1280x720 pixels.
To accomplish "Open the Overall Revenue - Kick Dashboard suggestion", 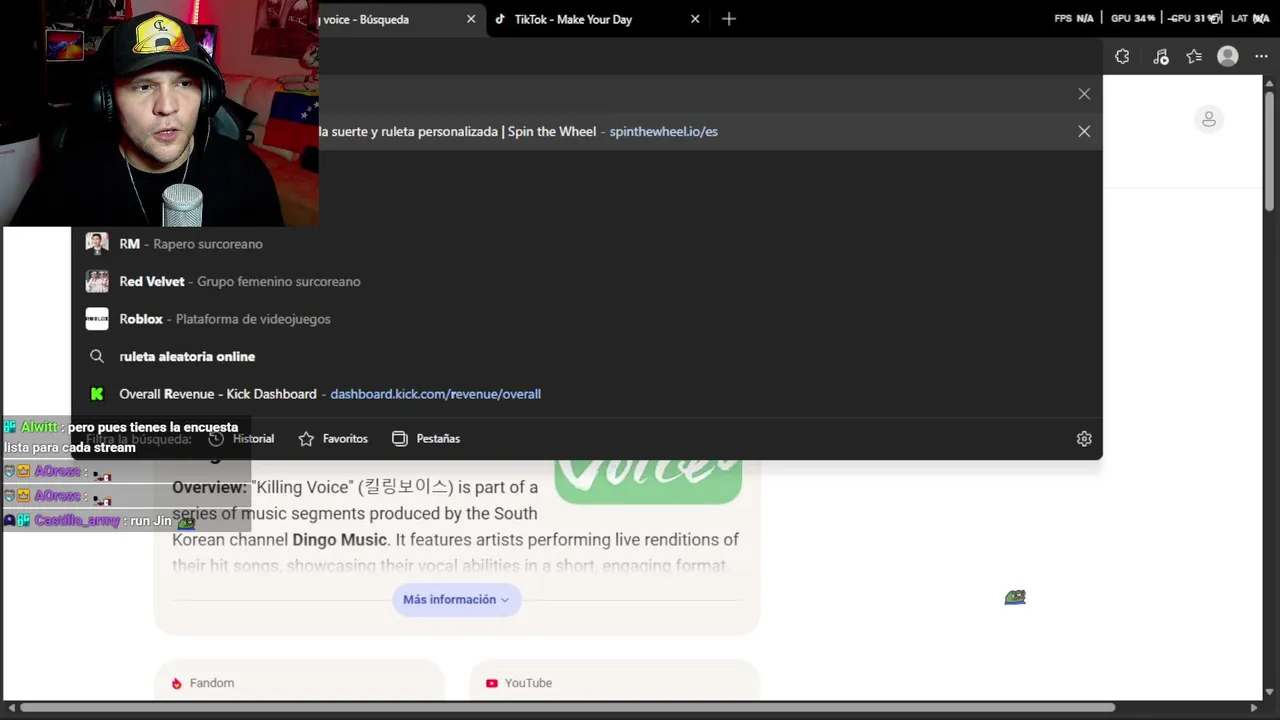I will tap(586, 394).
